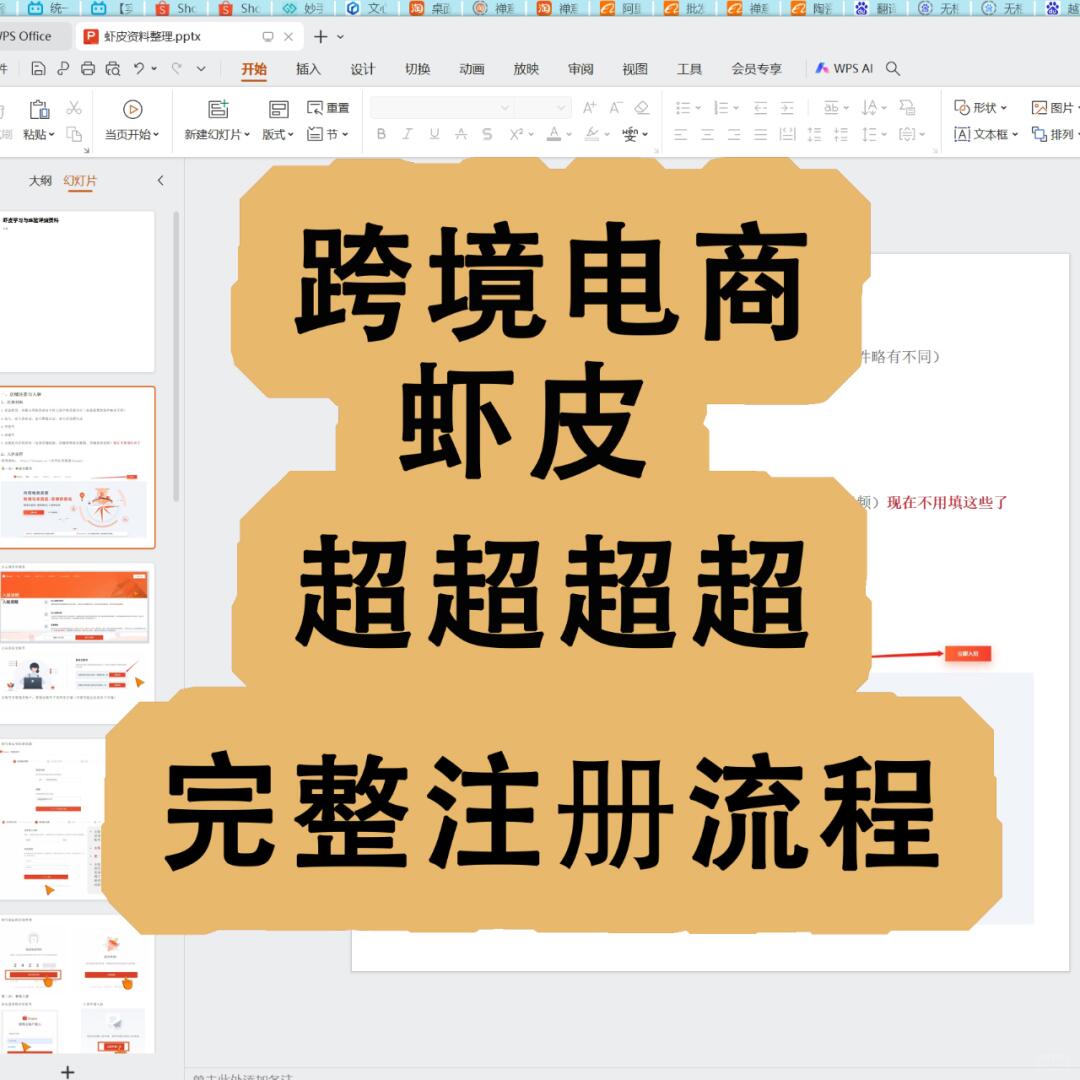1080x1080 pixels.
Task: Toggle align left for the paragraph
Action: (x=681, y=134)
